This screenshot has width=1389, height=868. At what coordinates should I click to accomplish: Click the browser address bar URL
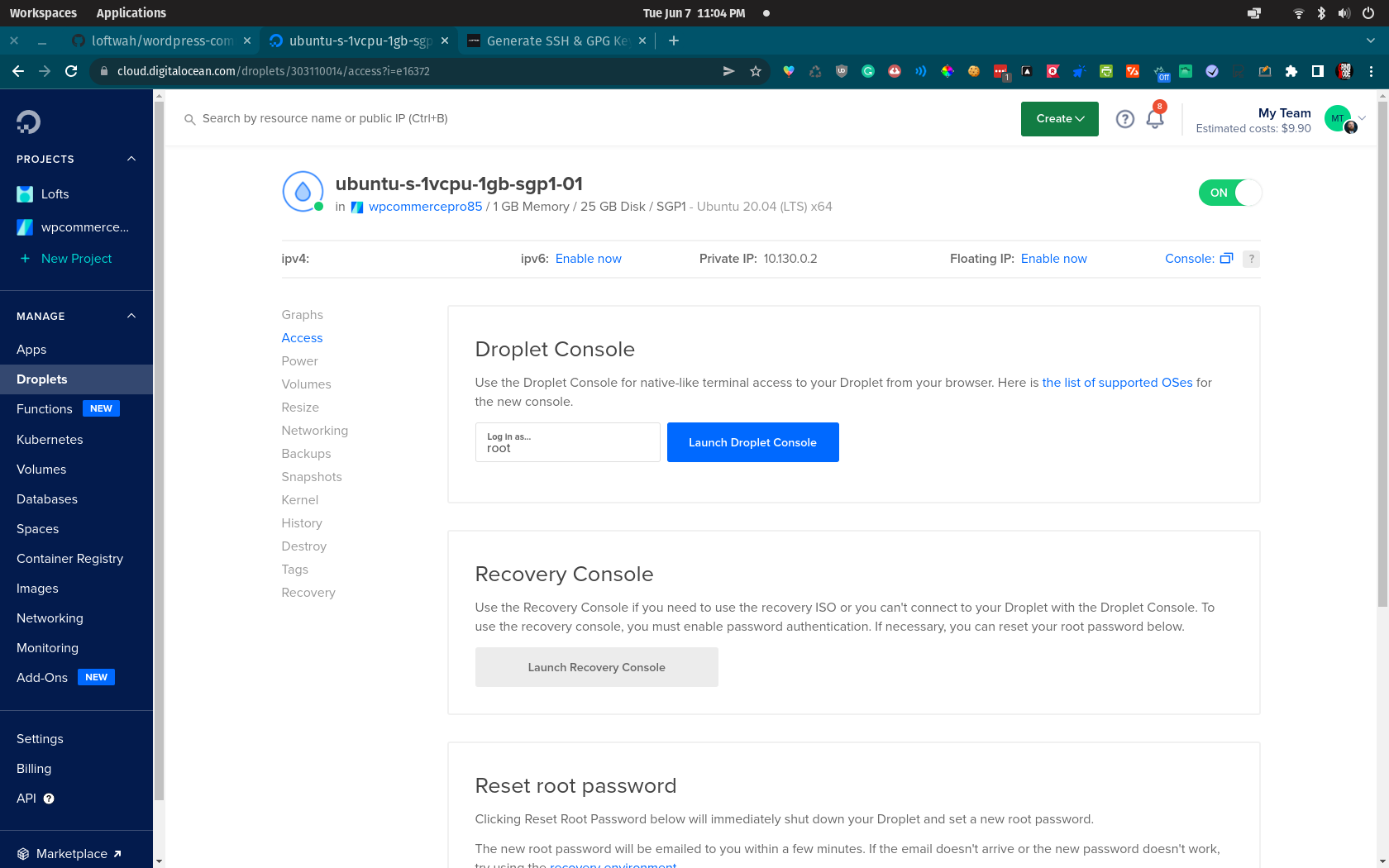[x=274, y=71]
